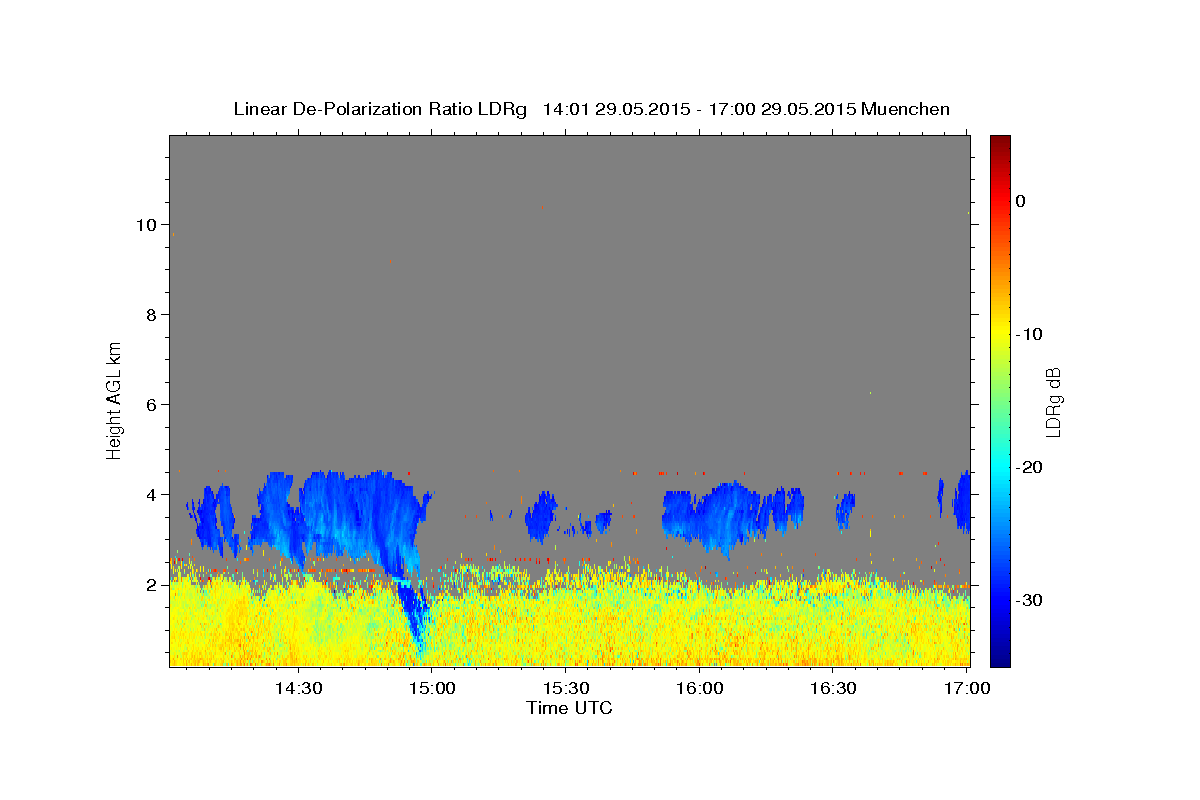Image resolution: width=1200 pixels, height=800 pixels.
Task: Click the '15:30' time axis label
Action: click(566, 688)
